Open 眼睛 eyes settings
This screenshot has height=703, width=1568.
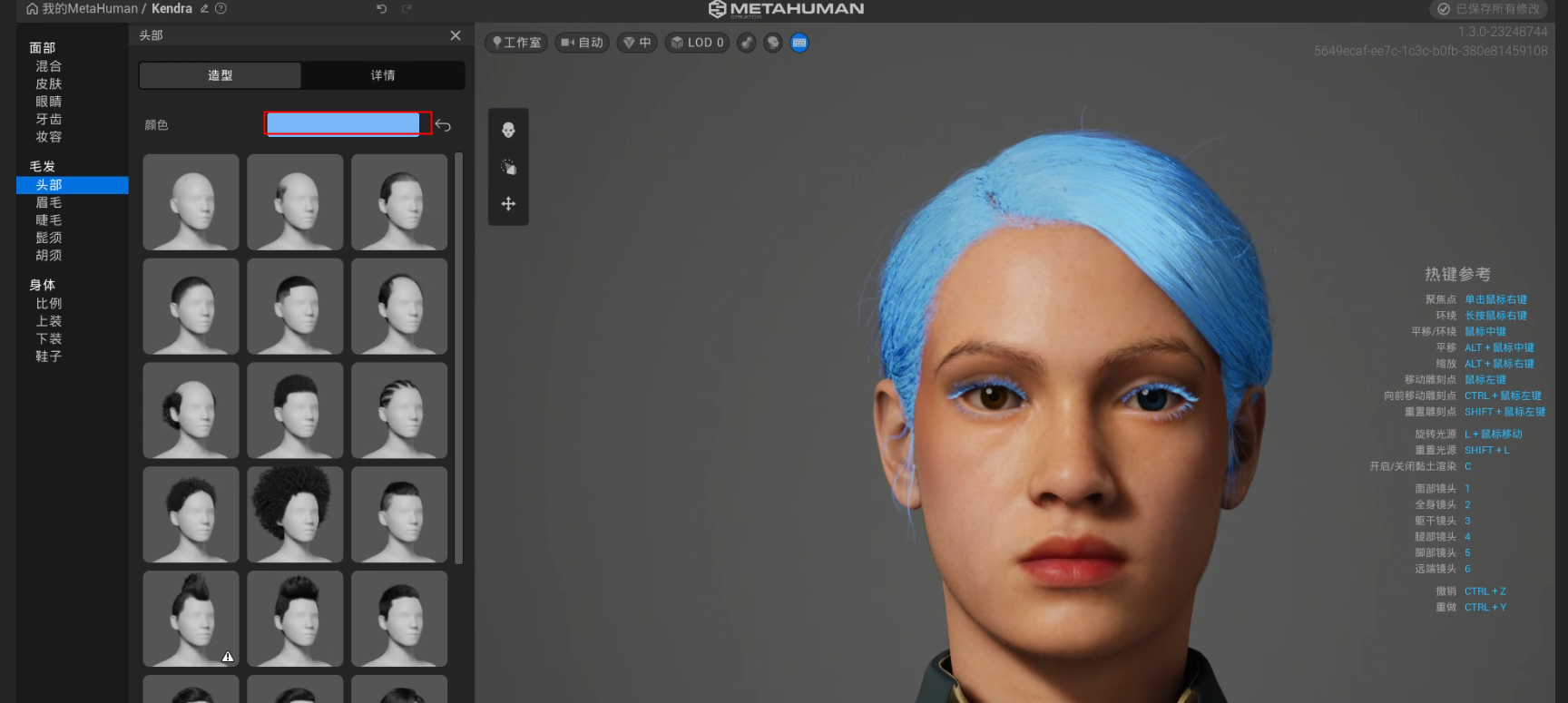(49, 102)
